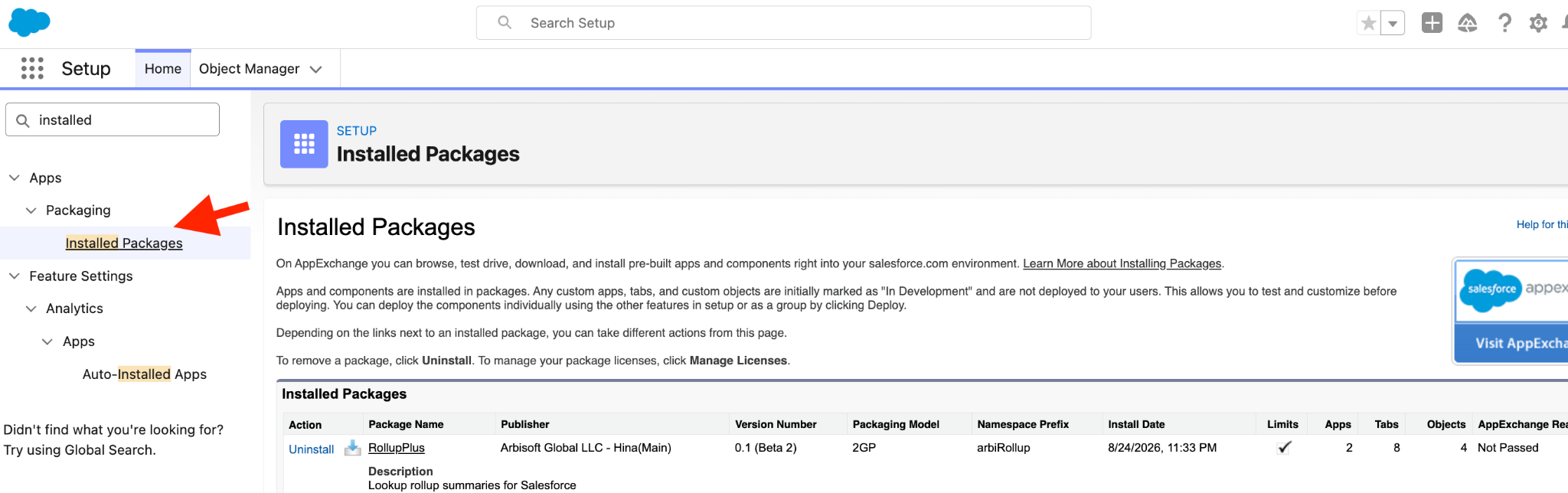Click the Visit AppExchange button
Viewport: 1568px width, 493px height.
(1511, 343)
